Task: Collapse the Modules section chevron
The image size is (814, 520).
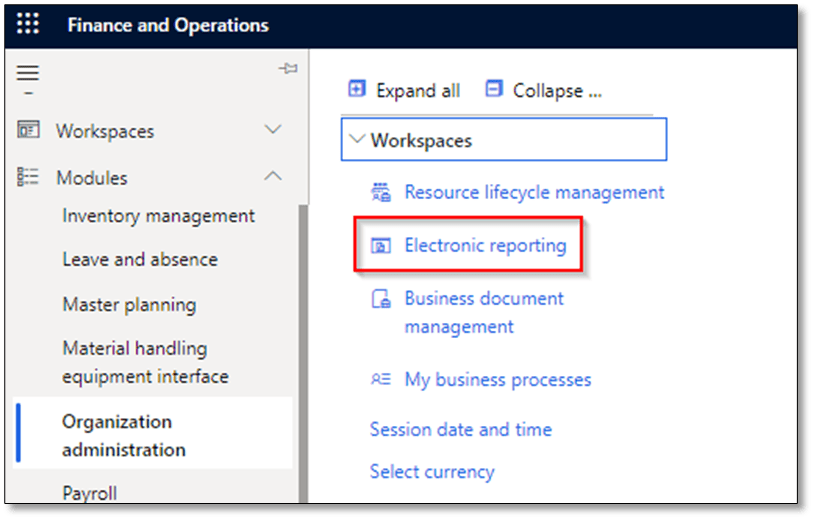Action: pos(272,177)
